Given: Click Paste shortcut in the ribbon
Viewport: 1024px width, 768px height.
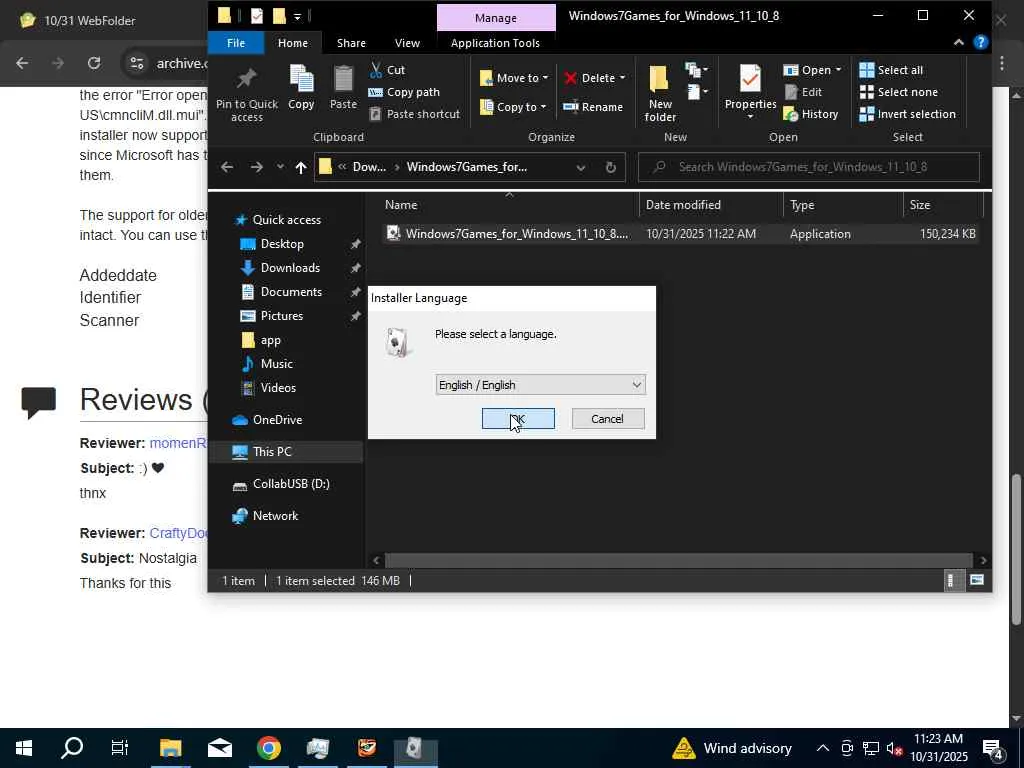Looking at the screenshot, I should [415, 114].
